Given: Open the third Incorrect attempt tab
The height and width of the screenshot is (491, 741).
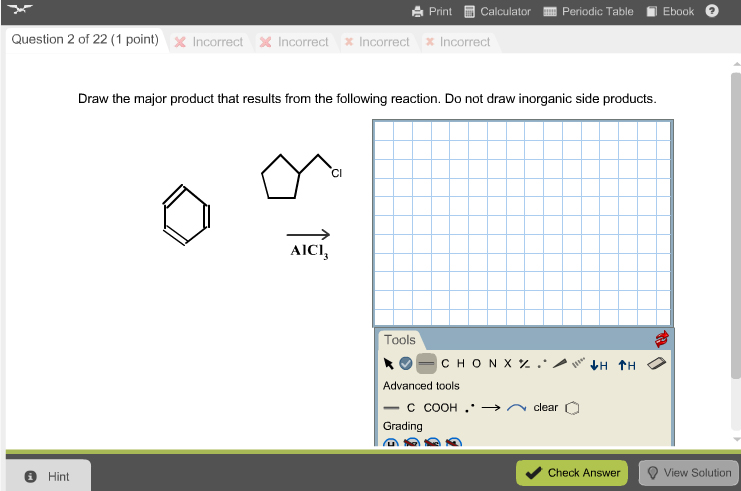Looking at the screenshot, I should (x=377, y=42).
